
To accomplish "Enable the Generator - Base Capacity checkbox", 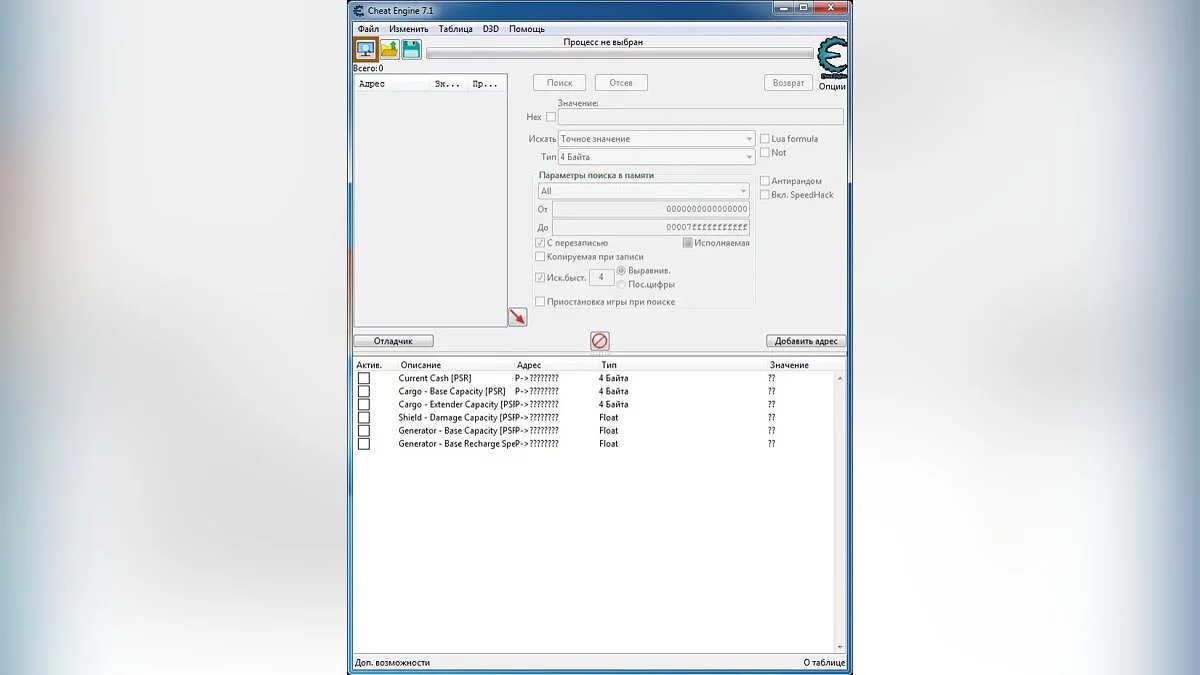I will (363, 430).
